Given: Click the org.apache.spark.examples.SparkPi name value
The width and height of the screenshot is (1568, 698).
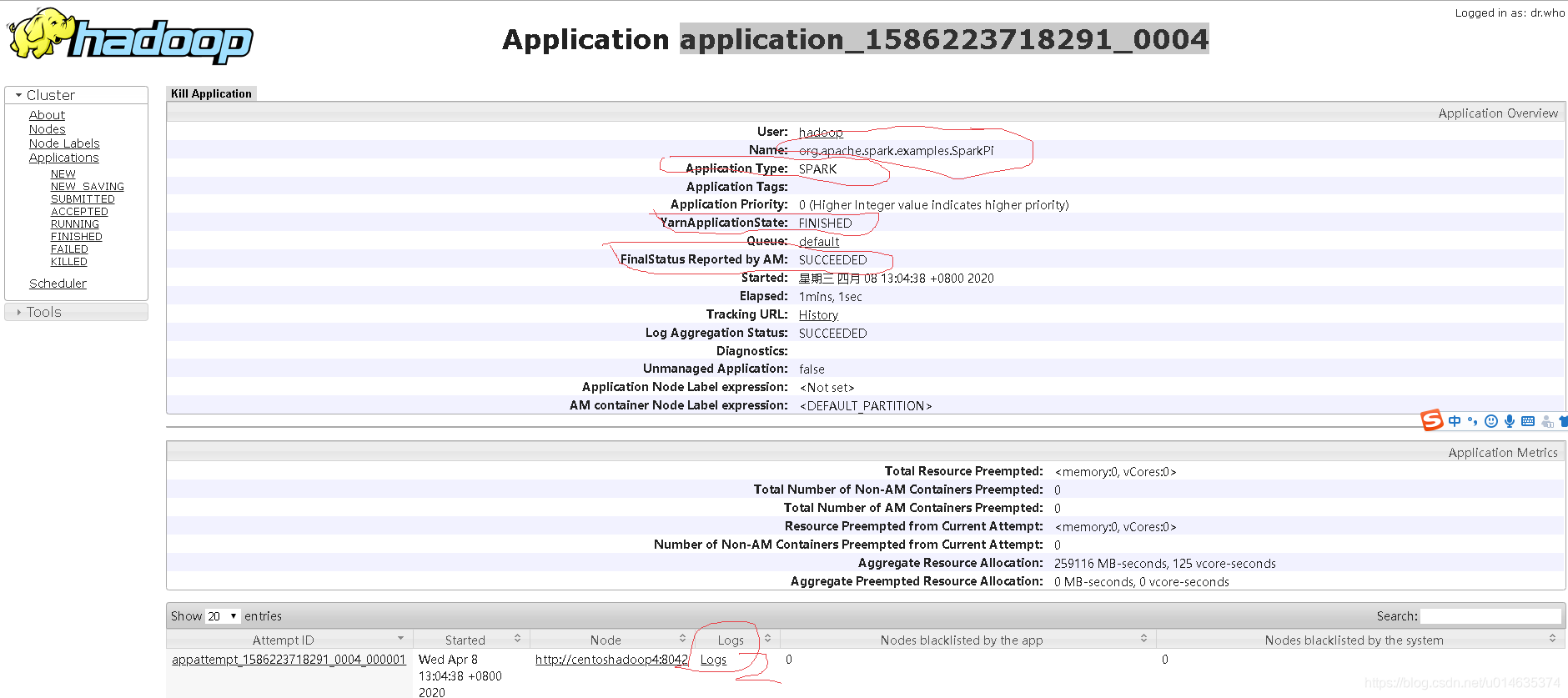Looking at the screenshot, I should point(896,151).
